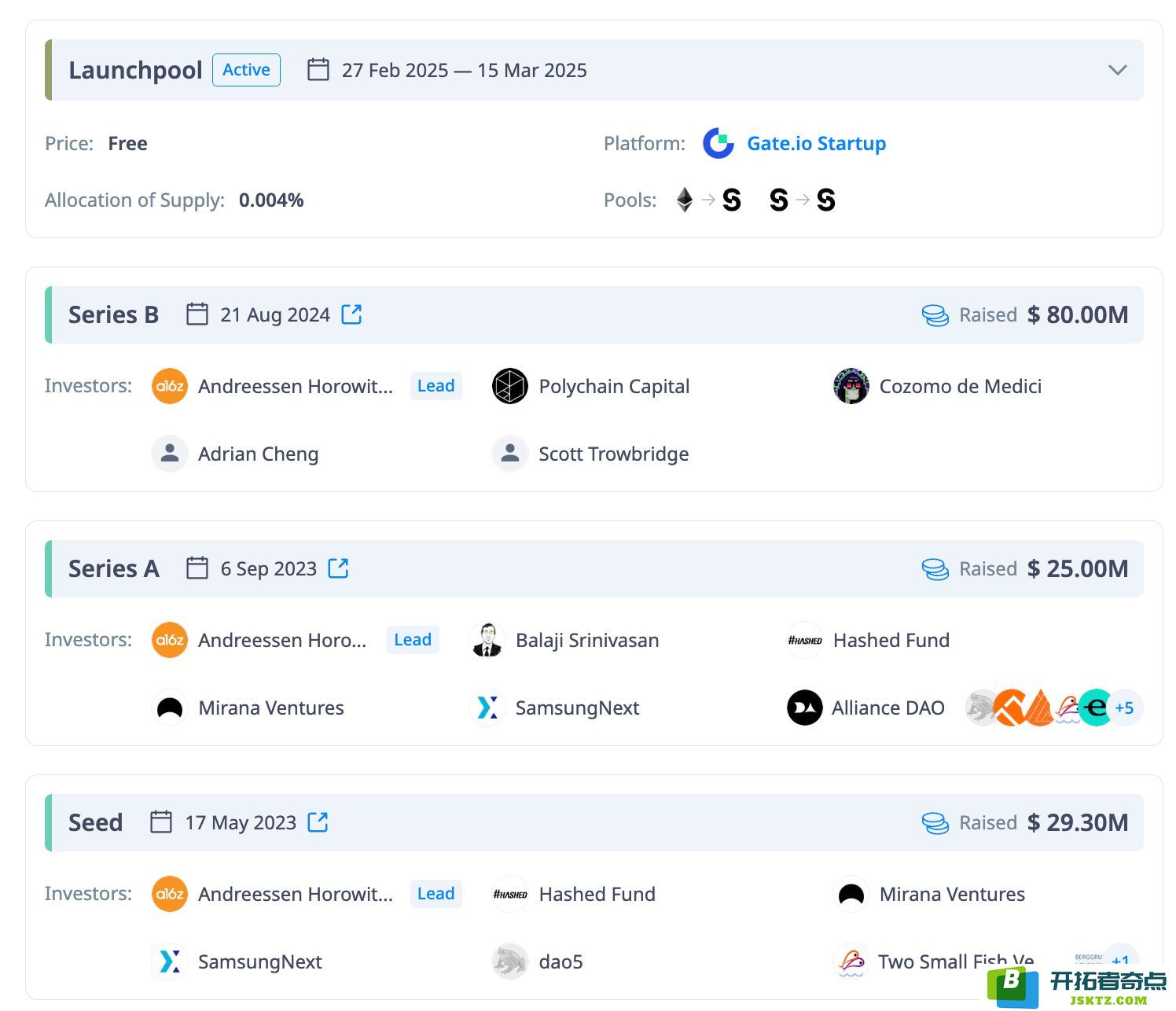The width and height of the screenshot is (1176, 1011).
Task: Click Balaji Srinivasan portrait avatar
Action: tap(487, 640)
